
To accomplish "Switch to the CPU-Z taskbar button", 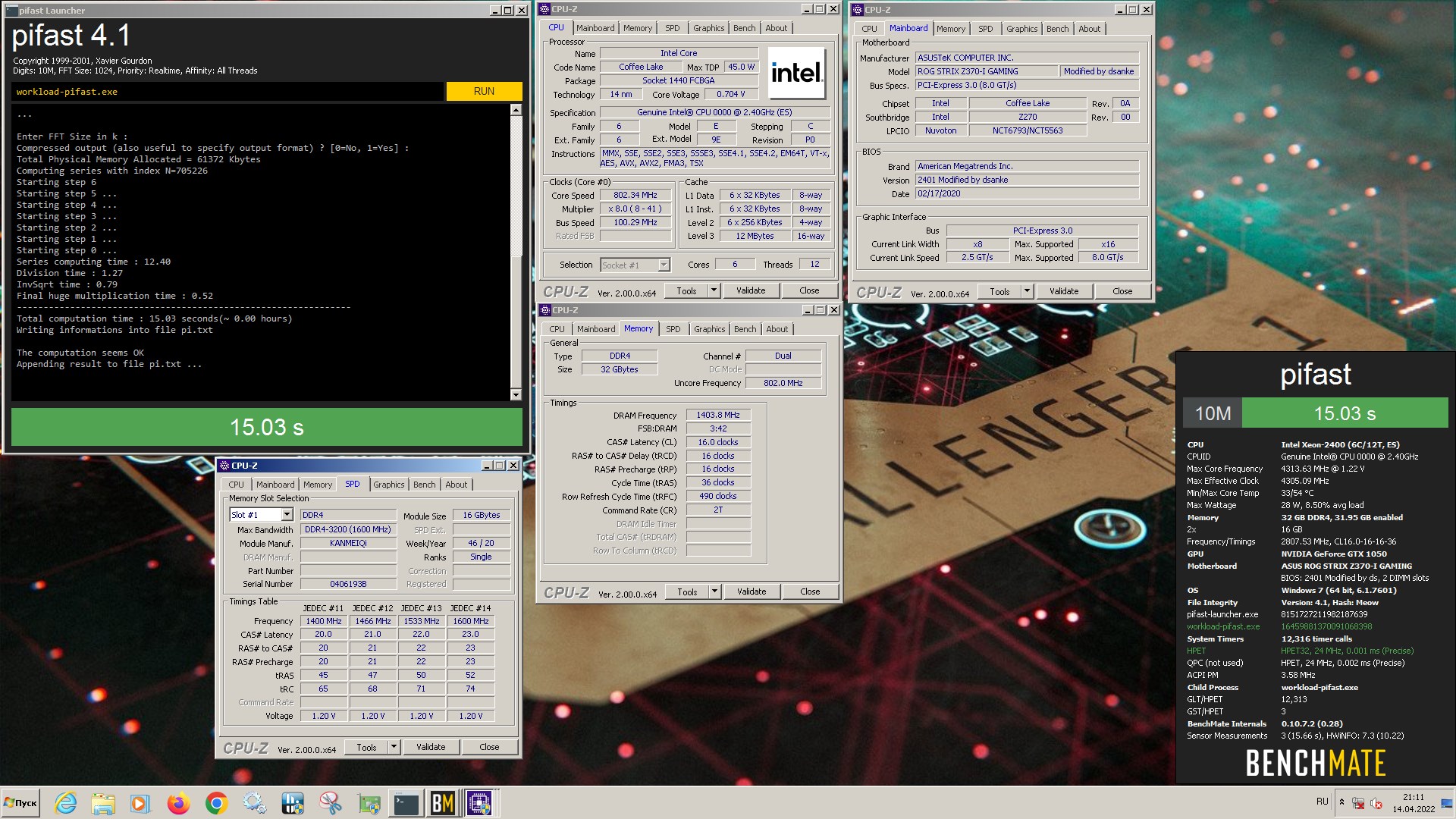I will (479, 803).
